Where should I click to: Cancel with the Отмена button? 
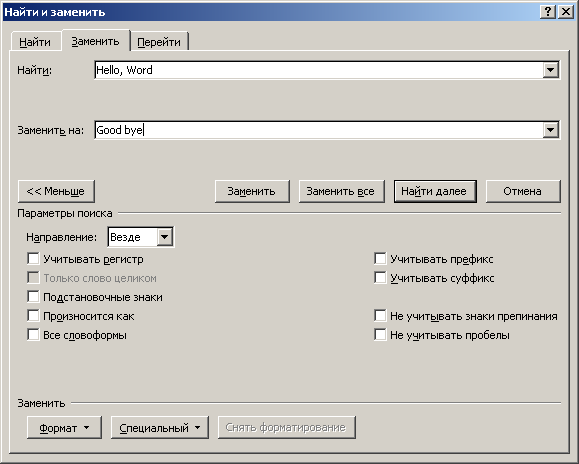523,191
